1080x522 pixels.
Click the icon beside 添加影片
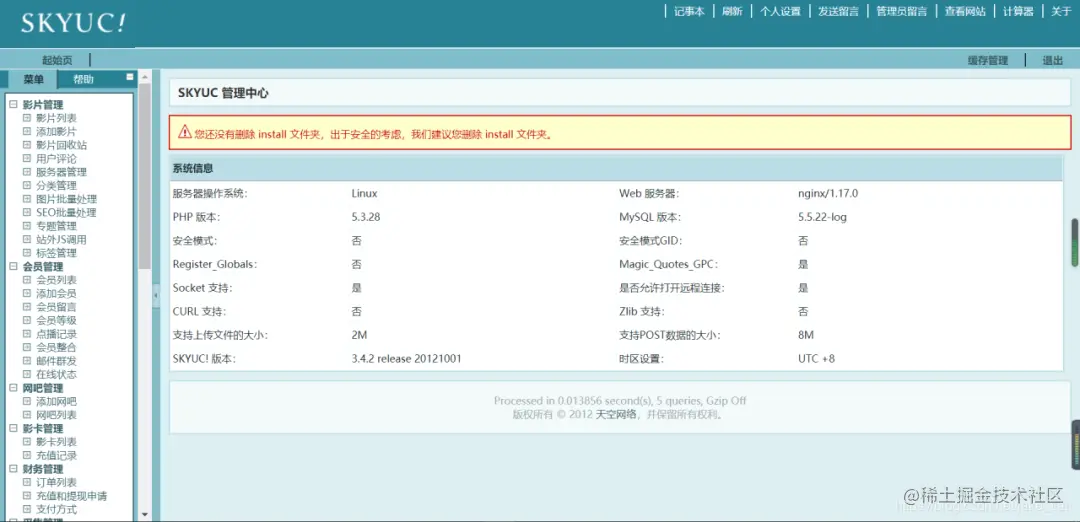pyautogui.click(x=27, y=132)
